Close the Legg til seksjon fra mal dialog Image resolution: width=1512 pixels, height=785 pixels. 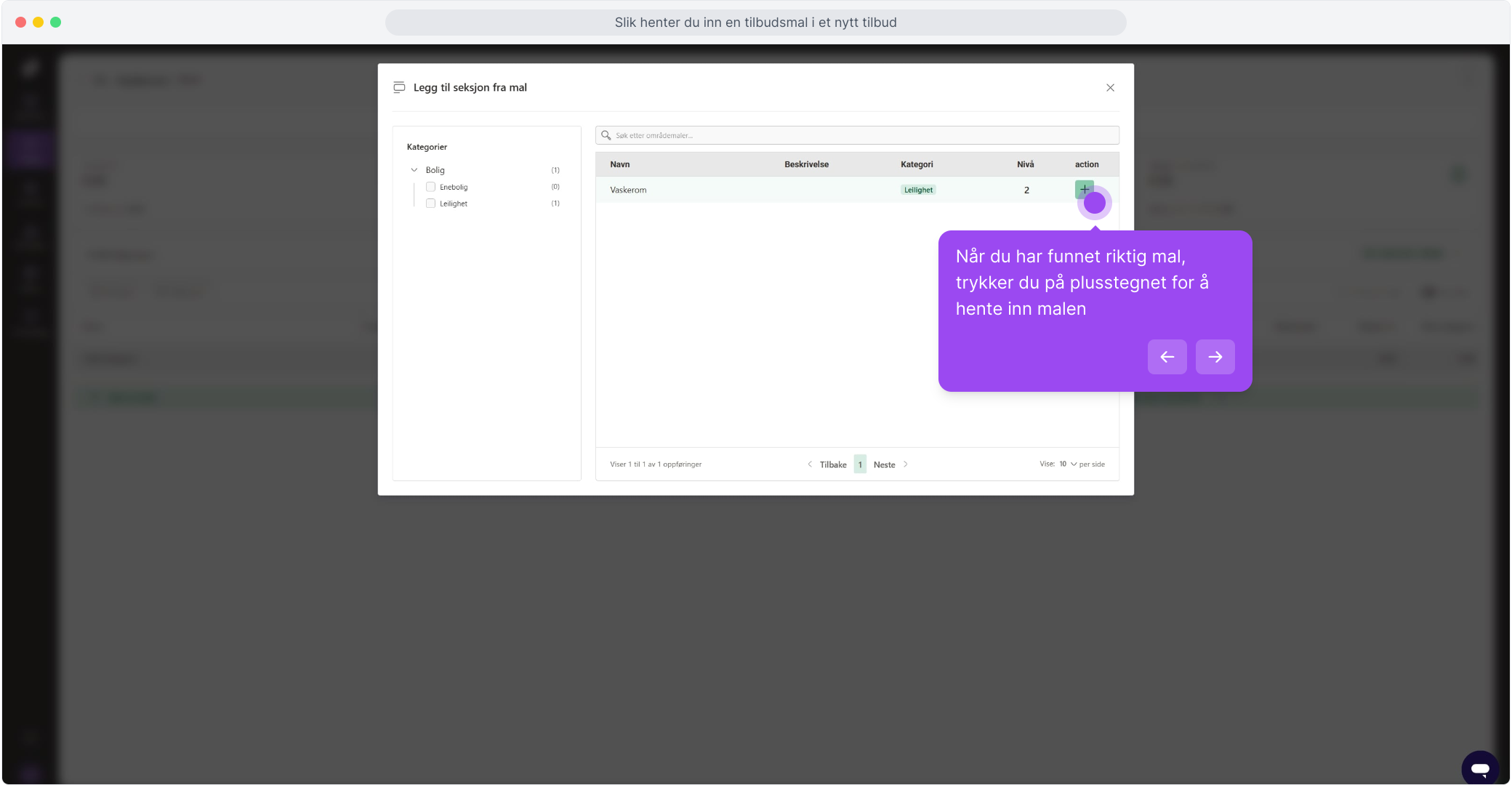click(1110, 88)
